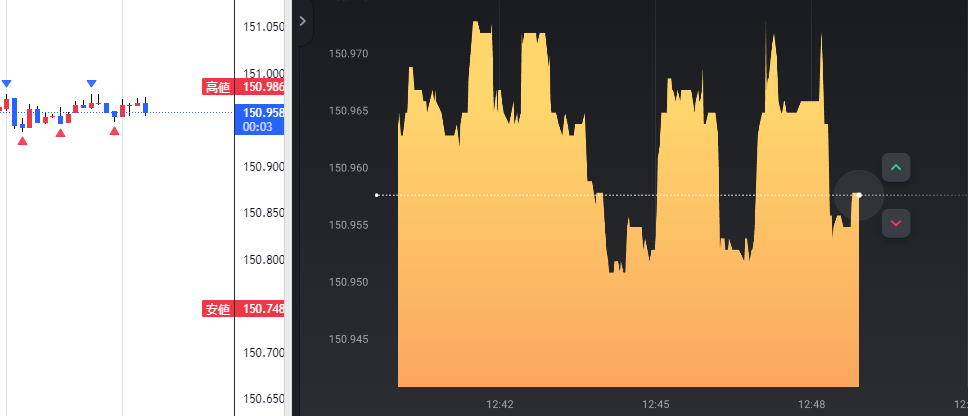Click the 12:48 time axis label

812,404
